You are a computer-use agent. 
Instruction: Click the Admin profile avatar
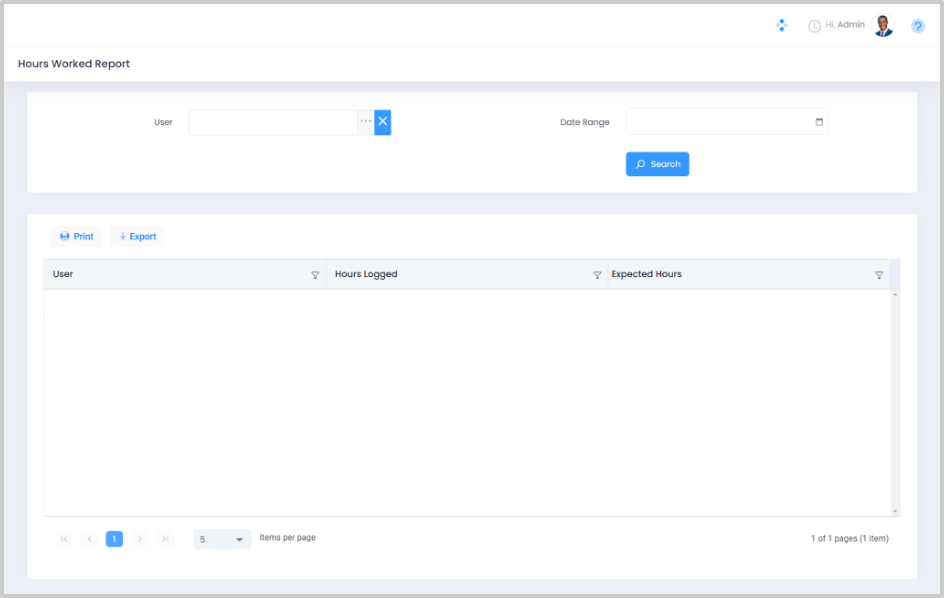(883, 26)
